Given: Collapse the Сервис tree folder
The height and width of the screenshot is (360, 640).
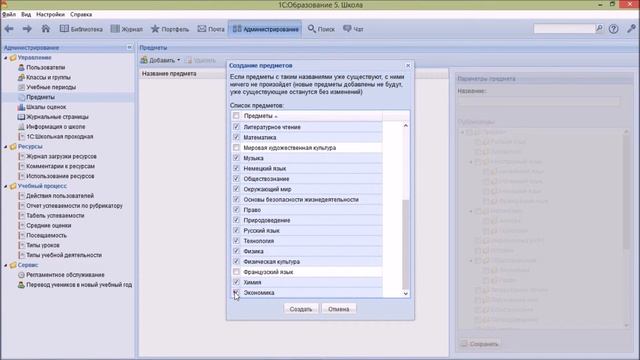Looking at the screenshot, I should coord(6,265).
